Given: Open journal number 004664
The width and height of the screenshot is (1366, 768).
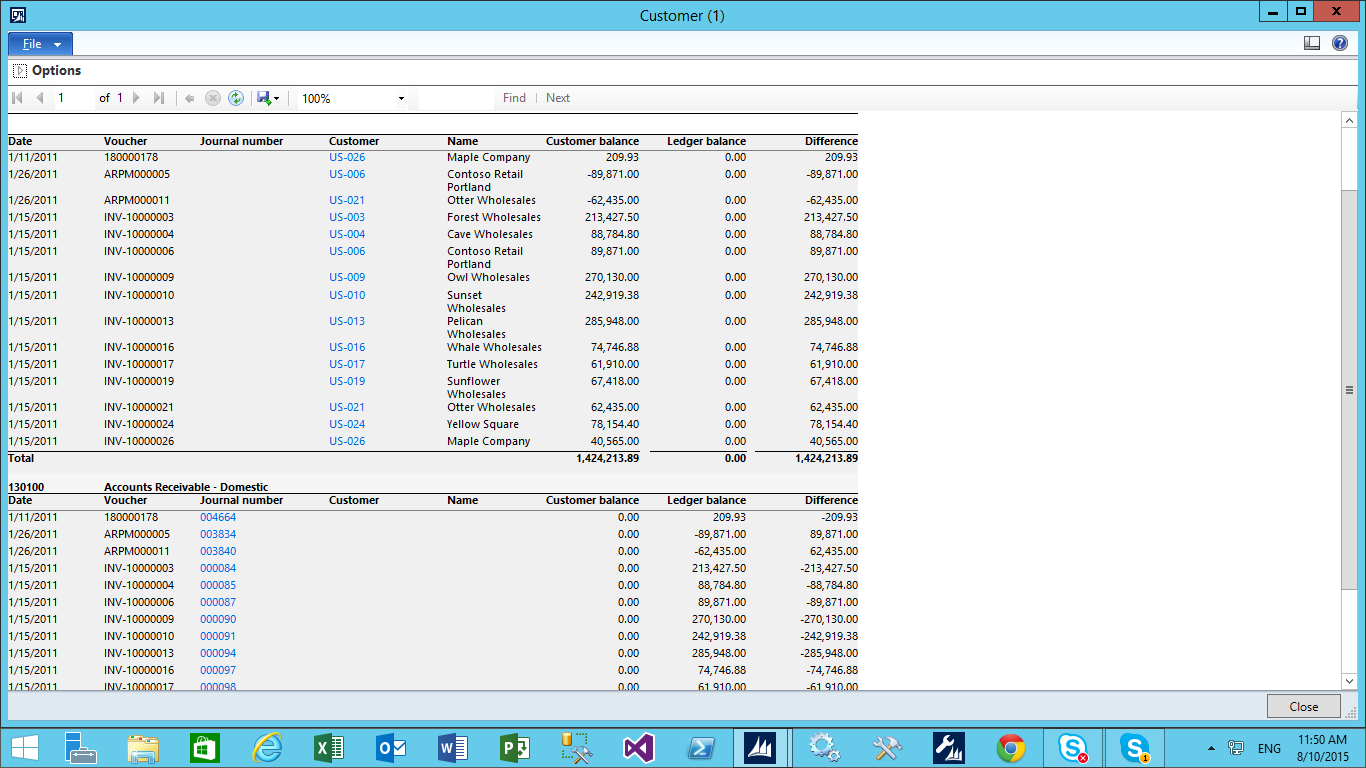Looking at the screenshot, I should [218, 517].
